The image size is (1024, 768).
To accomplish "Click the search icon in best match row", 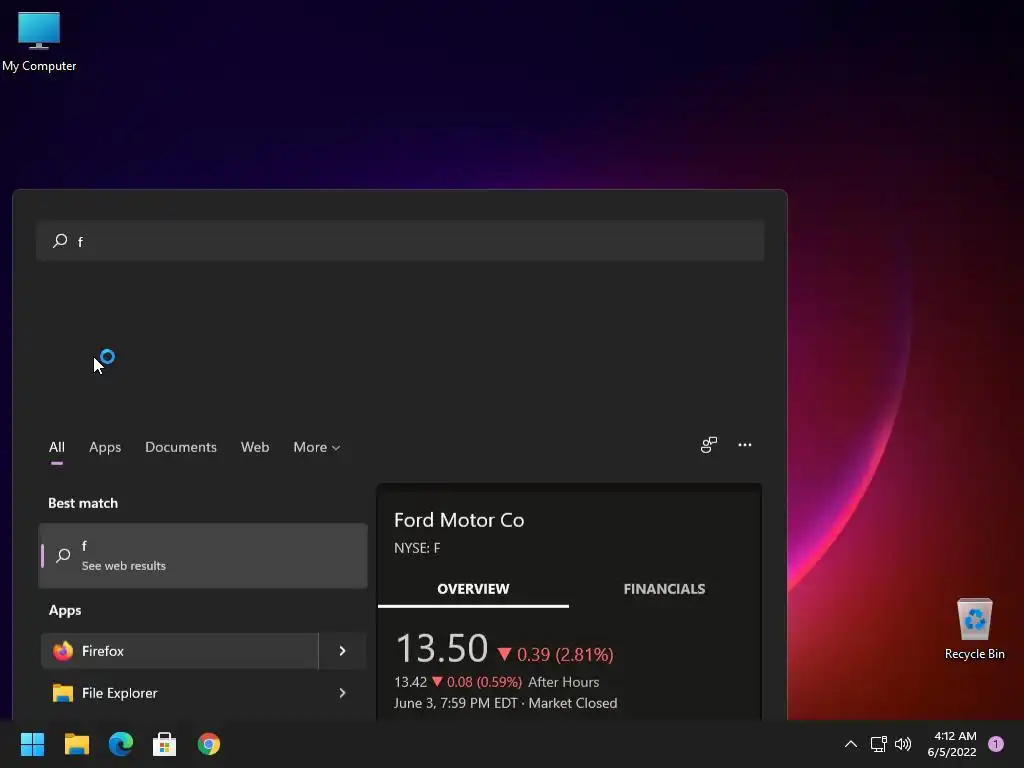I will click(x=63, y=556).
